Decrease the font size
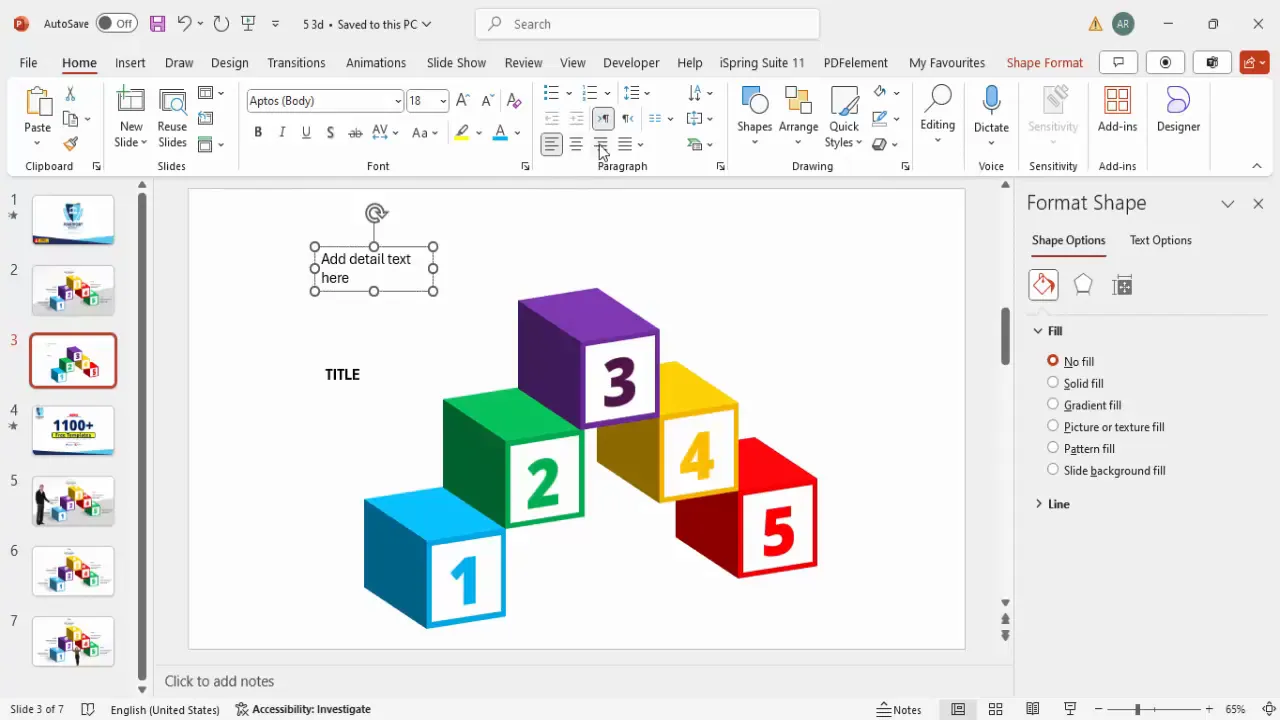Image resolution: width=1280 pixels, height=720 pixels. click(488, 100)
